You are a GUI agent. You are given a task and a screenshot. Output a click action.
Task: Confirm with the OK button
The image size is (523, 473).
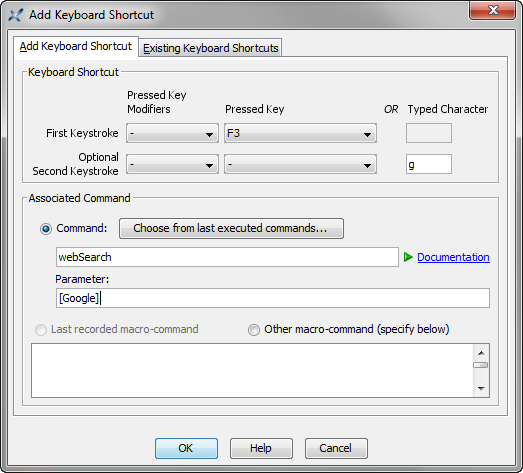186,448
